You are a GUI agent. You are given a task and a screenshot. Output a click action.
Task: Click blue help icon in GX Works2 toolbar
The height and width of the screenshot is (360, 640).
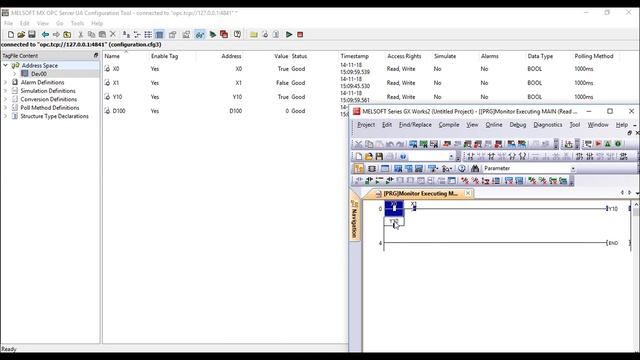click(403, 156)
